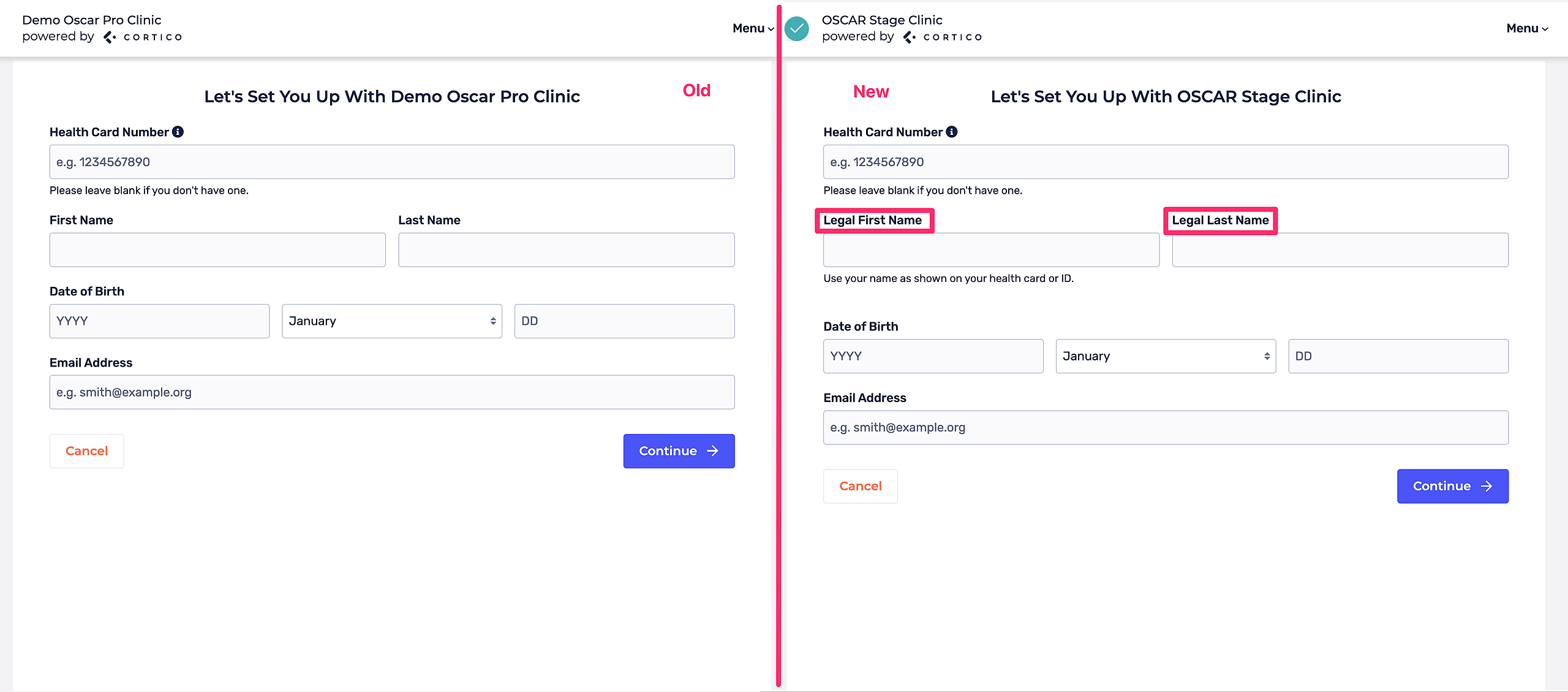Image resolution: width=1568 pixels, height=692 pixels.
Task: Click the Last Name field in the old form
Action: pos(566,250)
